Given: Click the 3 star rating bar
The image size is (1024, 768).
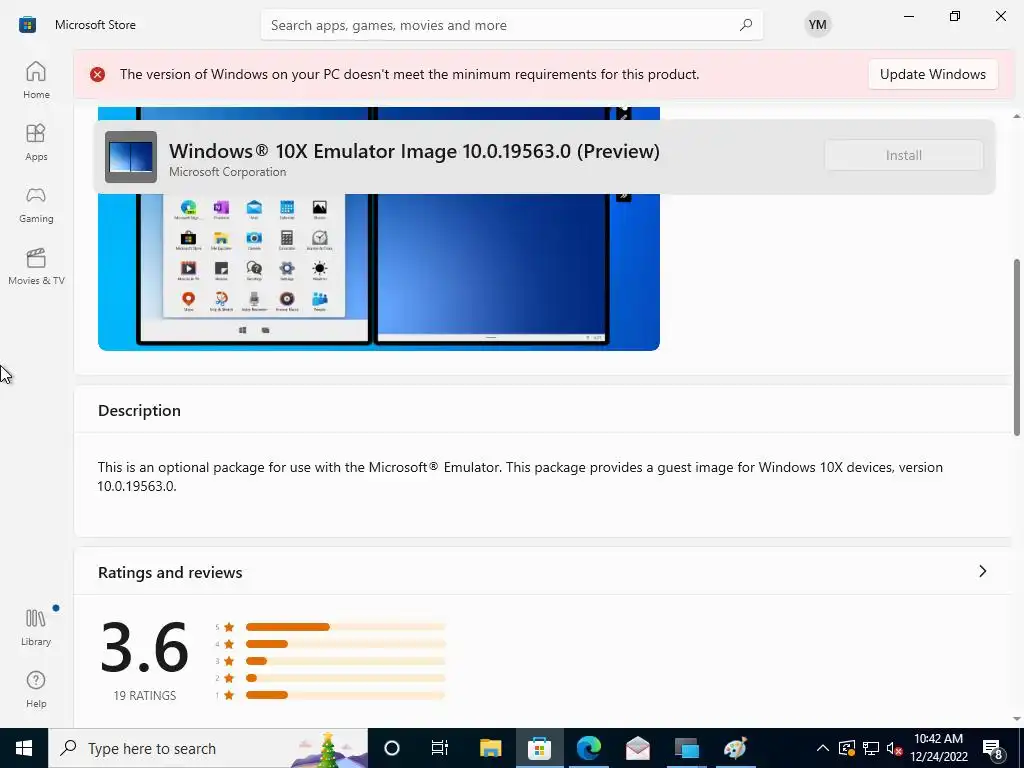Looking at the screenshot, I should pos(345,661).
